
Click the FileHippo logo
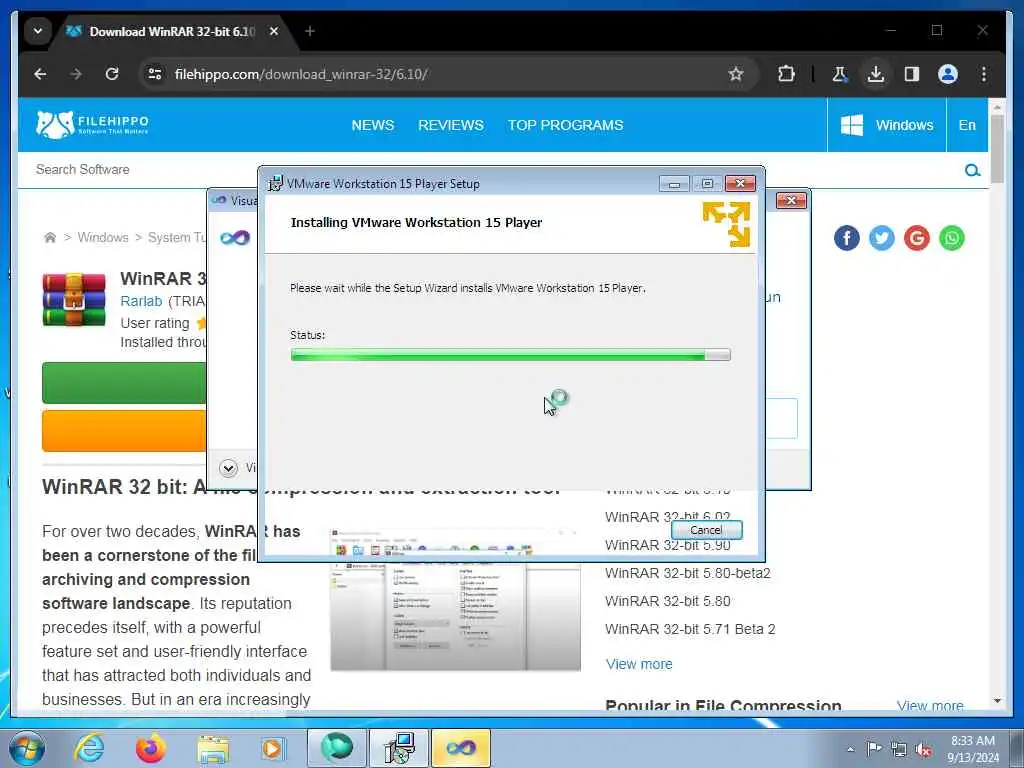tap(92, 124)
